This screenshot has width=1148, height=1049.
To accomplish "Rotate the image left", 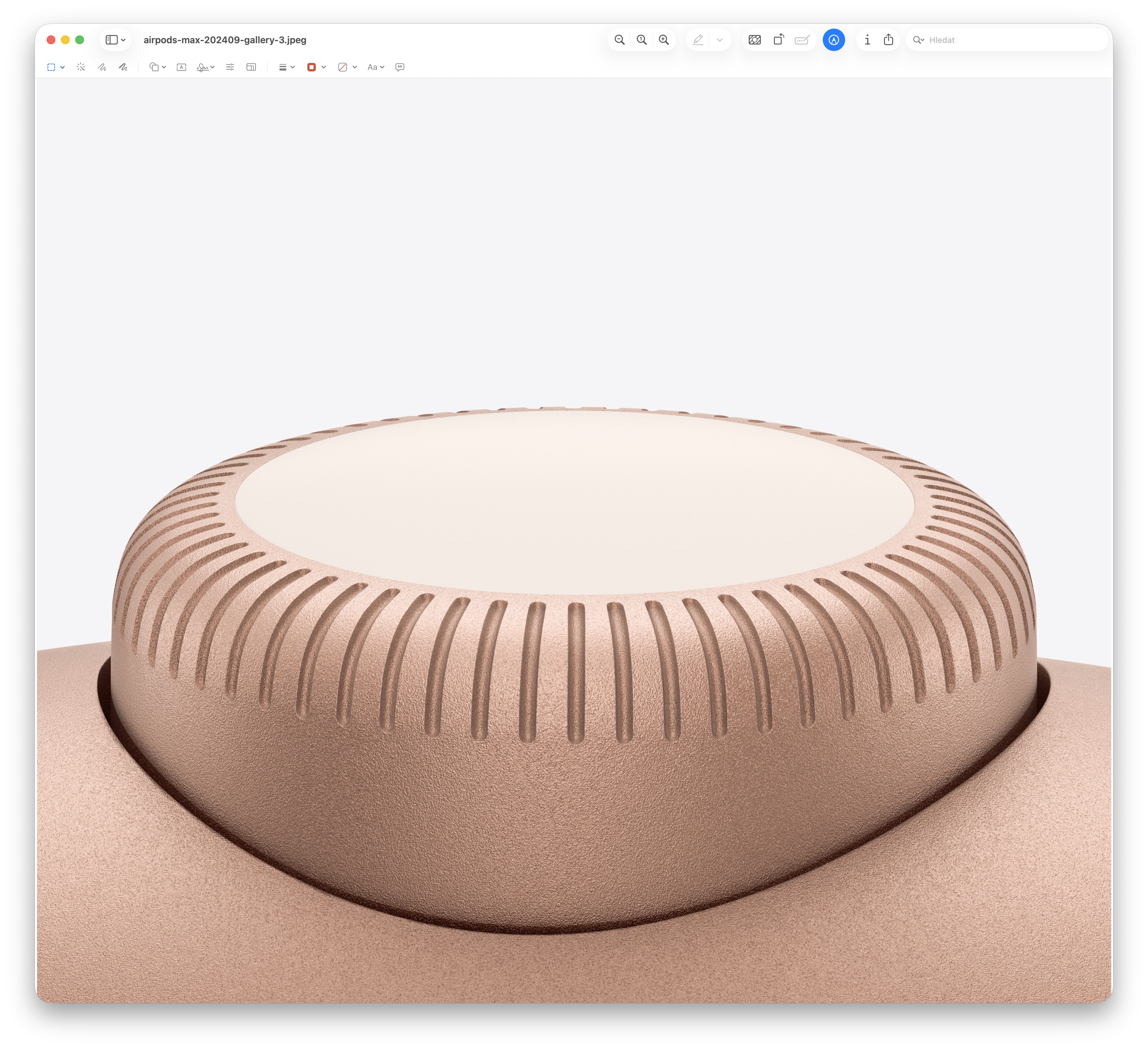I will (x=778, y=40).
